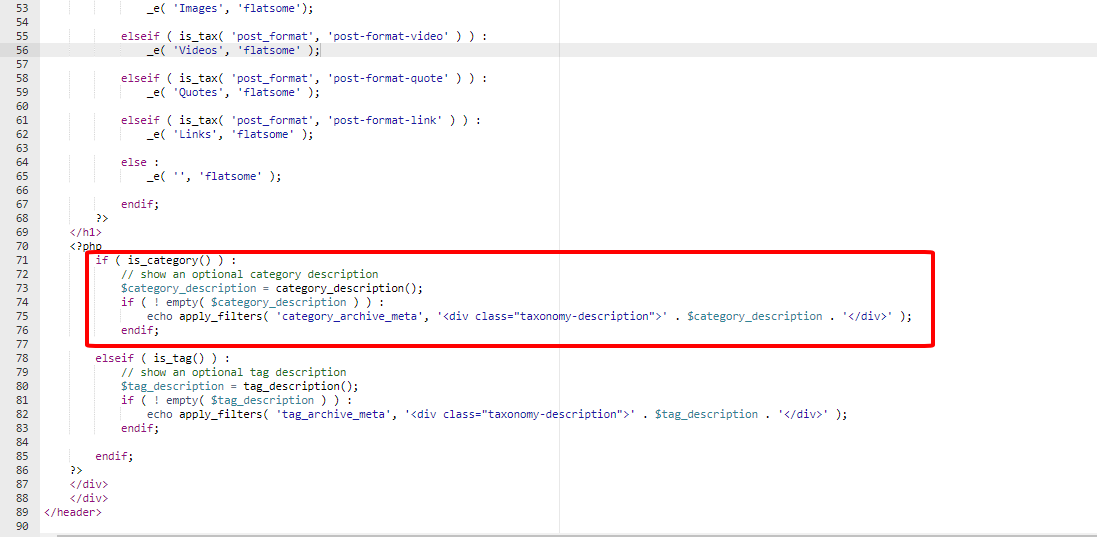Click the <?php opening tag on line 70
1097x537 pixels.
86,246
